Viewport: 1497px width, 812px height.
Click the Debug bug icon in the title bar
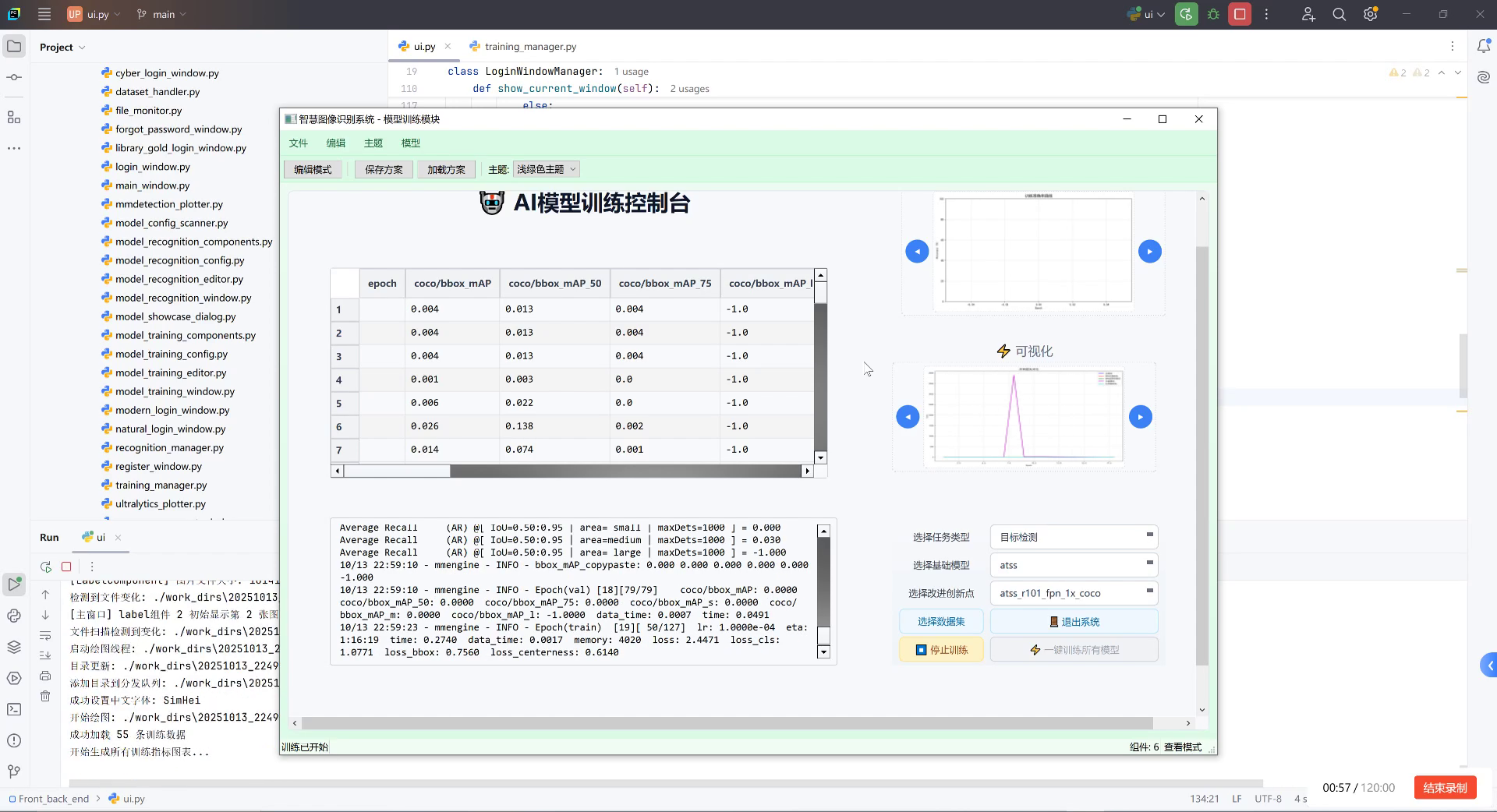click(1213, 14)
